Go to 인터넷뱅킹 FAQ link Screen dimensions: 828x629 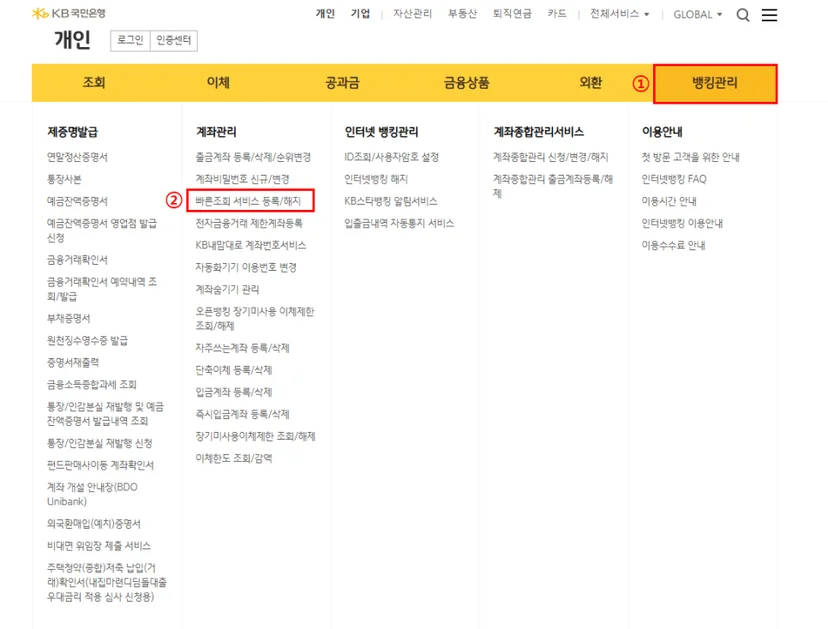click(674, 179)
